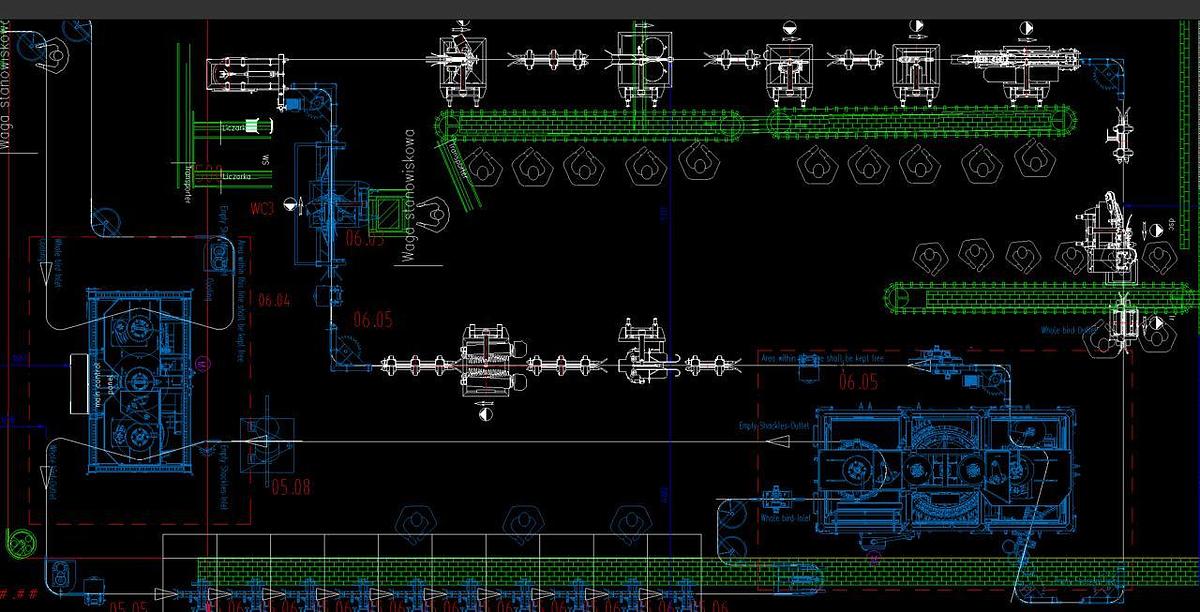The height and width of the screenshot is (612, 1200).
Task: Click half-filled circle below the central machine
Action: point(486,410)
